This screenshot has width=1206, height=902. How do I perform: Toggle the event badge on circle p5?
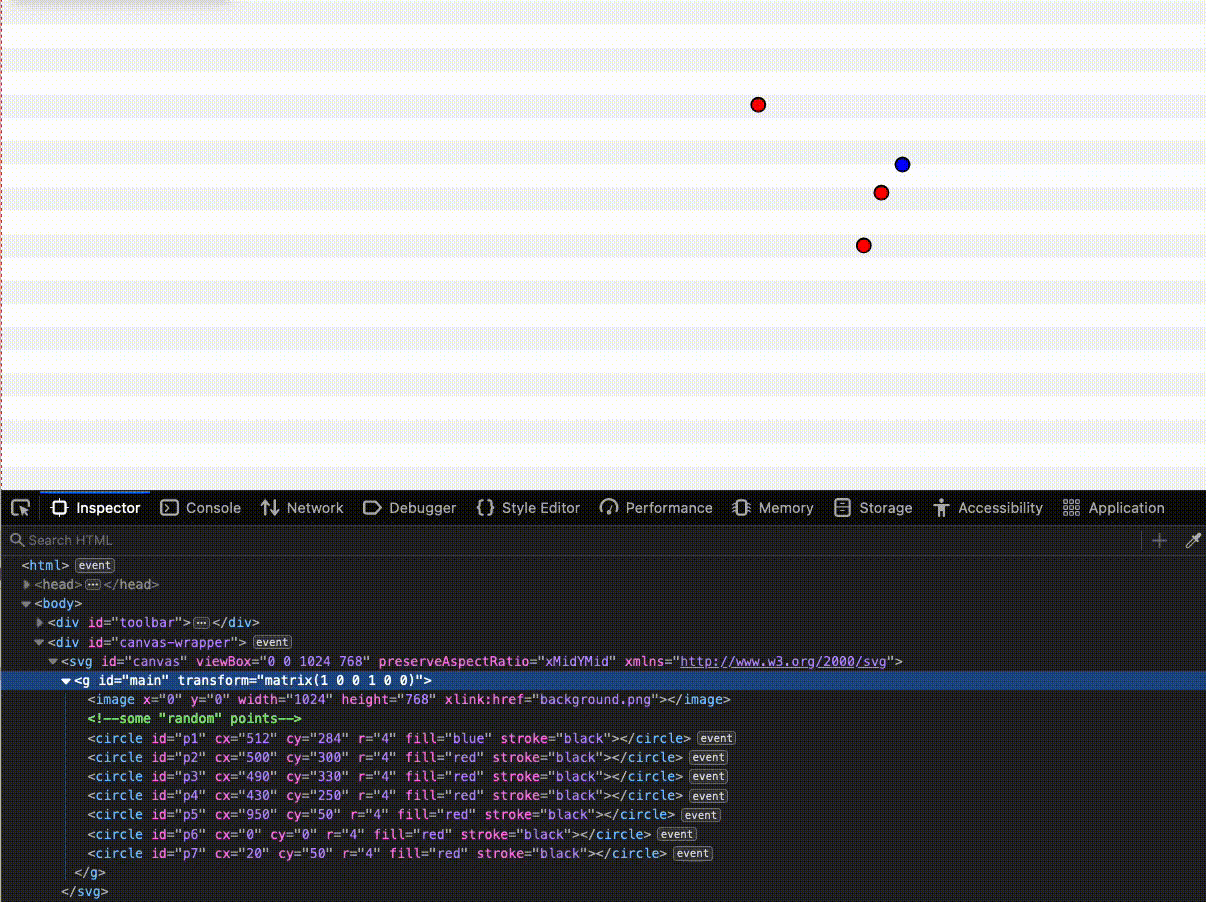[x=700, y=815]
